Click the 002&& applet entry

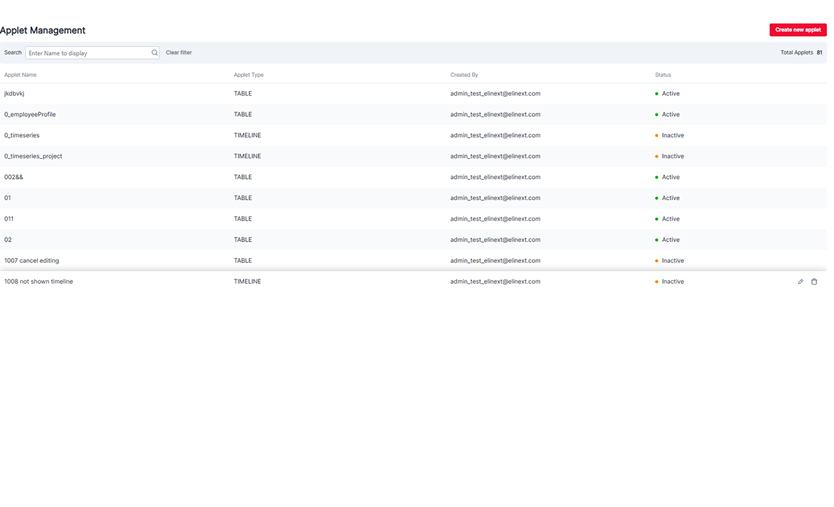13,178
